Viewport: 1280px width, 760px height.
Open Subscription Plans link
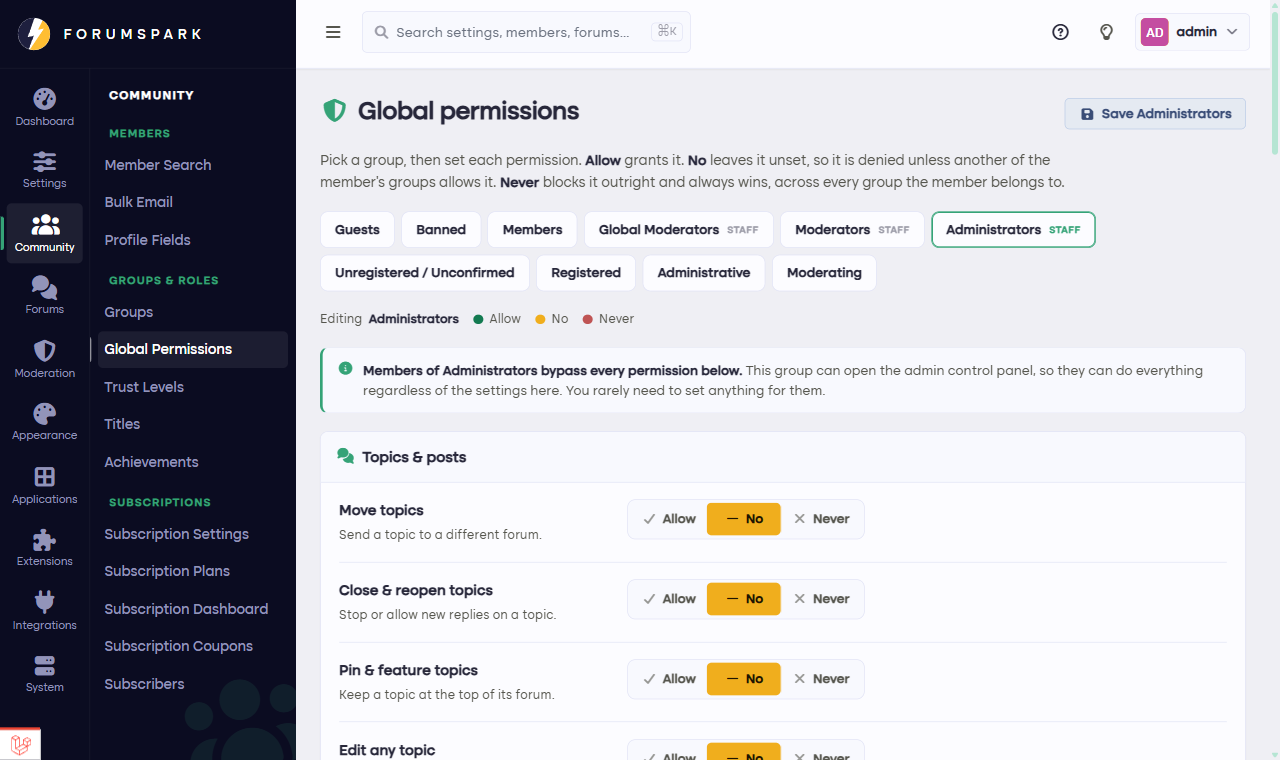tap(167, 571)
